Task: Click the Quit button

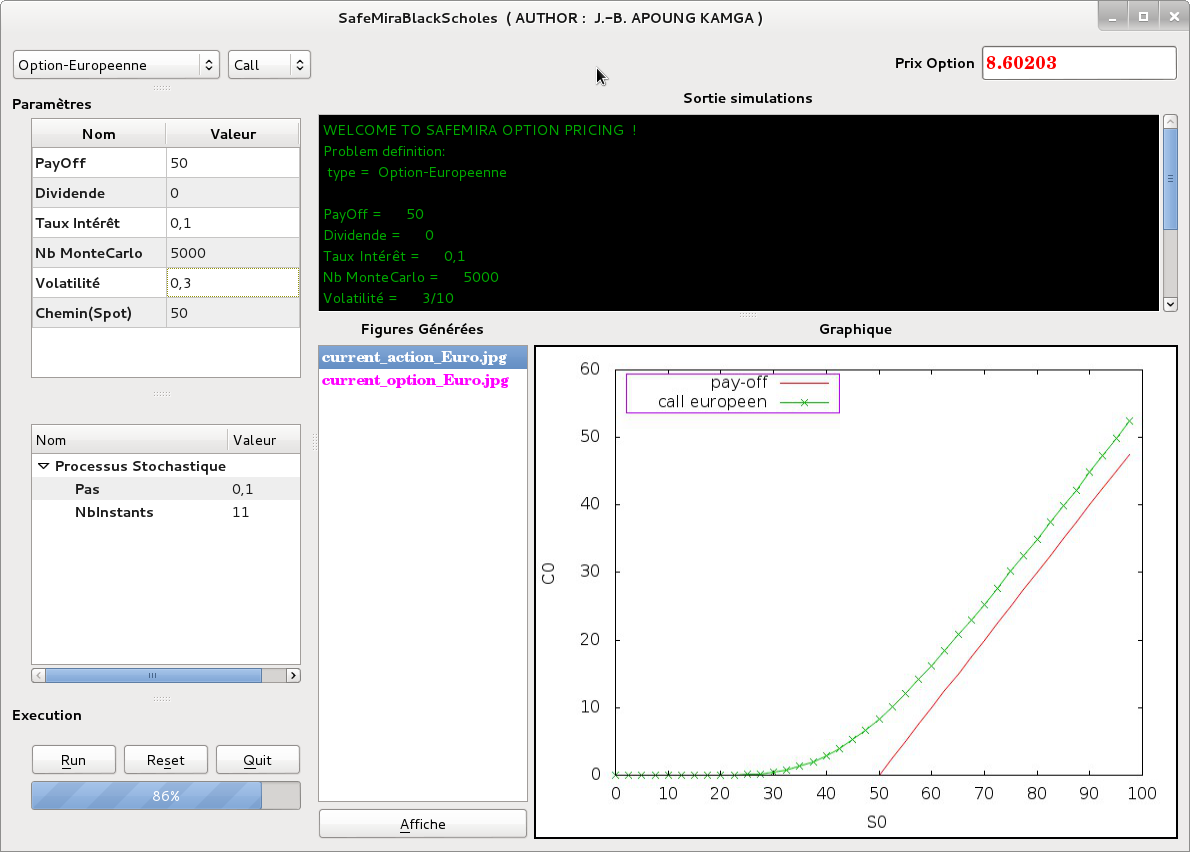Action: pos(258,760)
